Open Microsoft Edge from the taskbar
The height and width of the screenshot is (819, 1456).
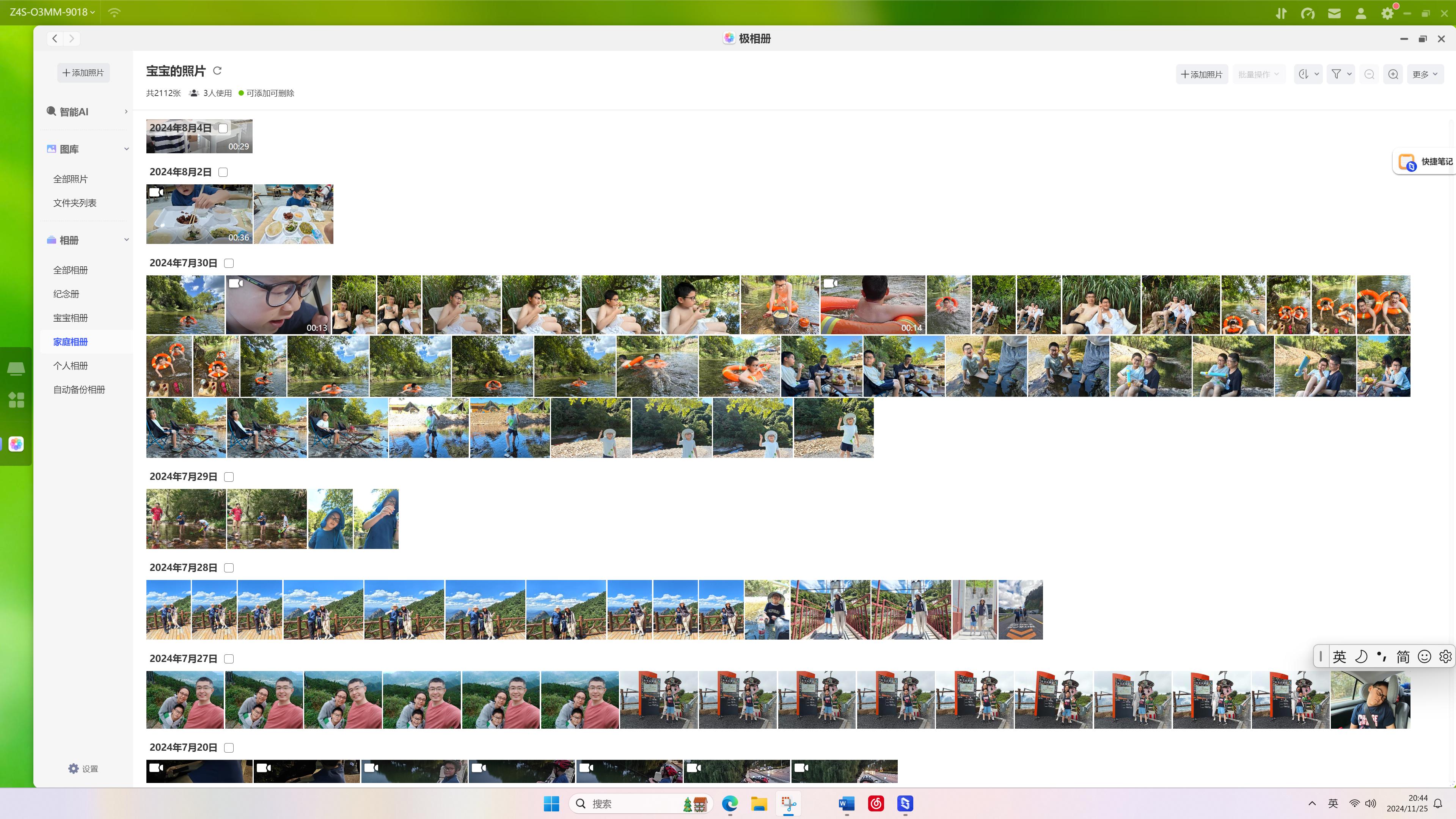point(730,803)
